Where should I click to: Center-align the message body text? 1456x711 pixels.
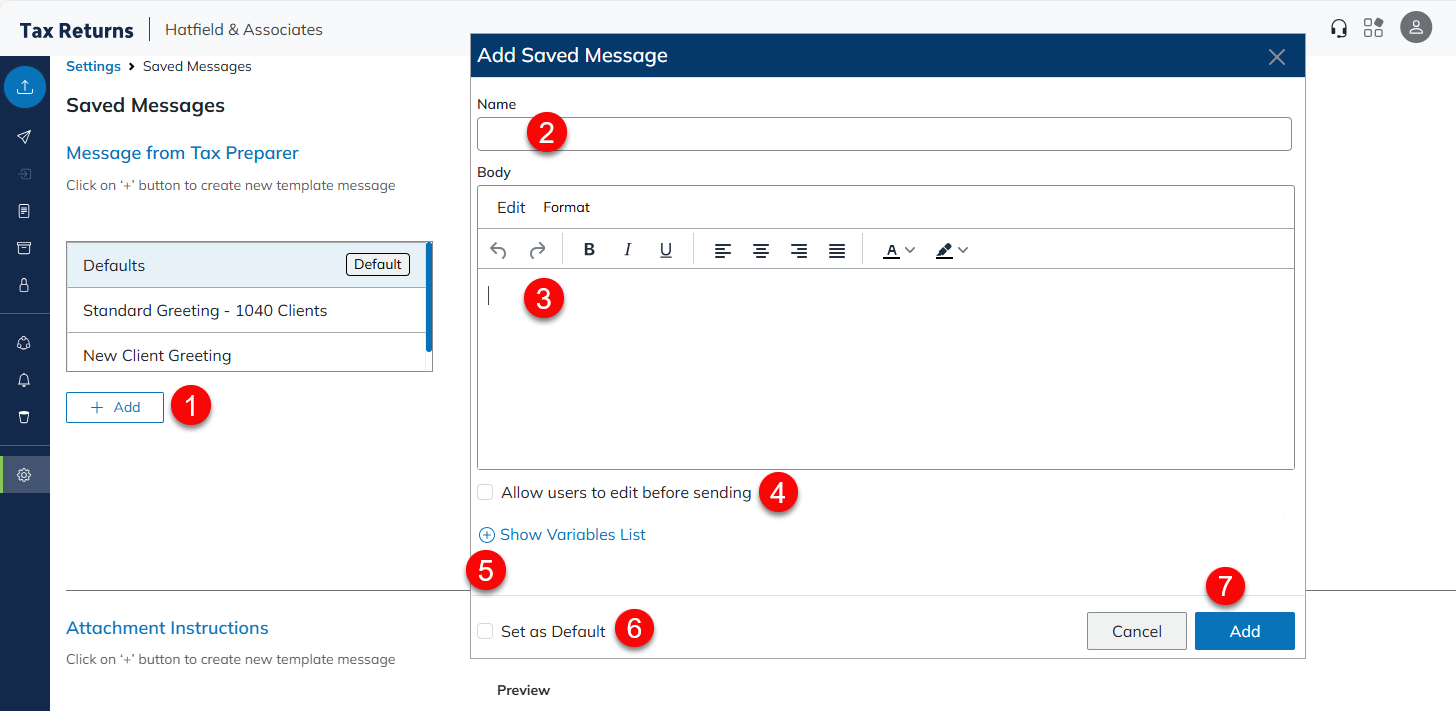click(760, 250)
